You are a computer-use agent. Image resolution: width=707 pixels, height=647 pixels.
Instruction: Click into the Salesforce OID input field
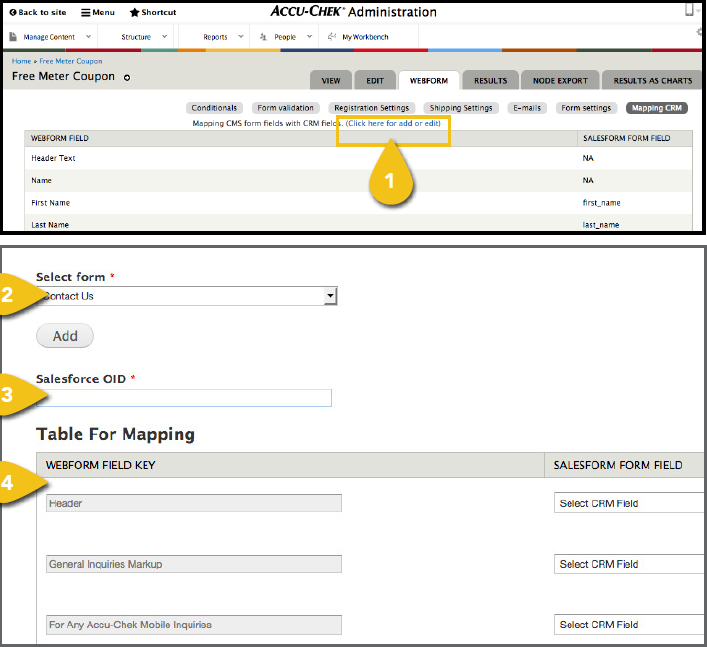[x=184, y=398]
